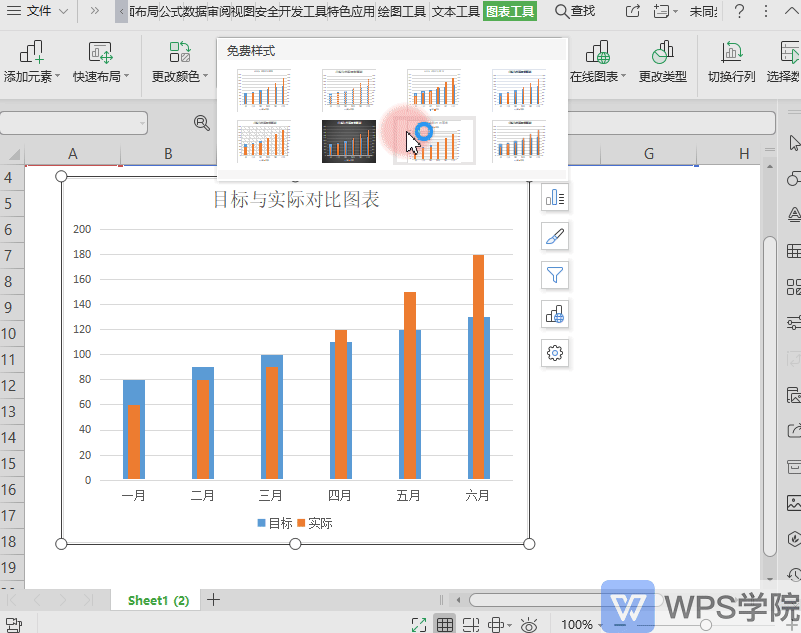Open the Quick Layout (快速布局) options
The height and width of the screenshot is (633, 801).
pyautogui.click(x=101, y=62)
